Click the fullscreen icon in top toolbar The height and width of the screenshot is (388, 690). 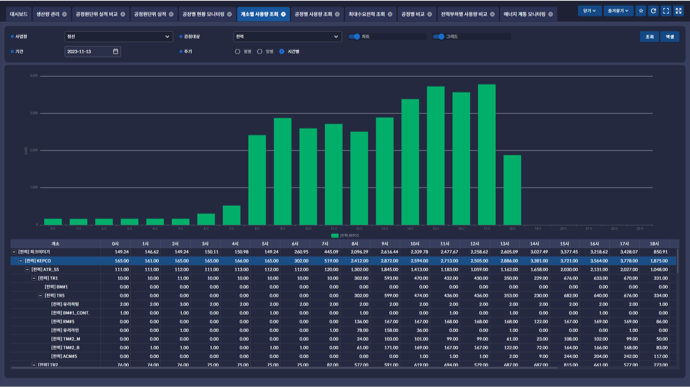(x=666, y=11)
